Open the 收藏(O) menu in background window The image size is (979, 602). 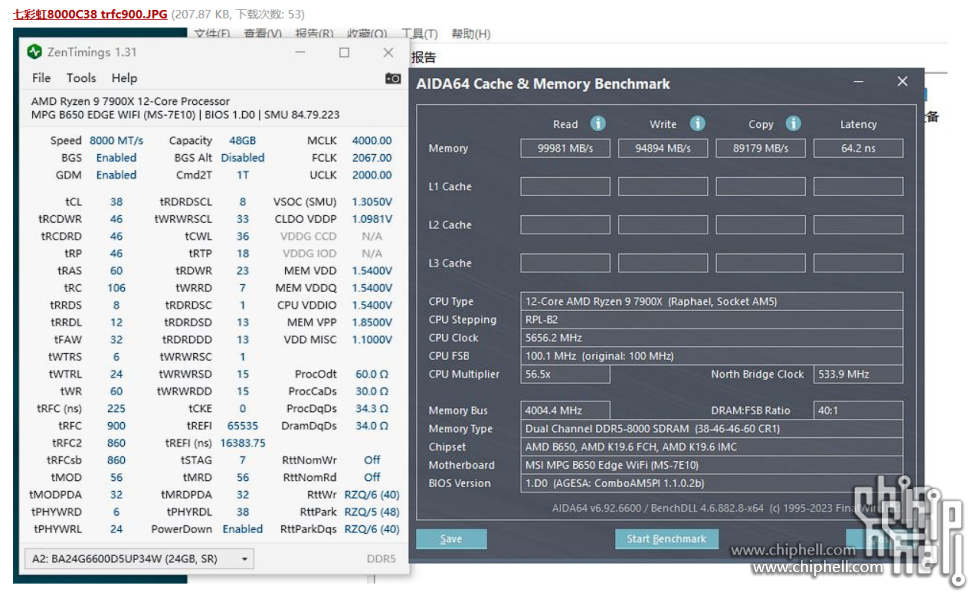click(x=367, y=34)
